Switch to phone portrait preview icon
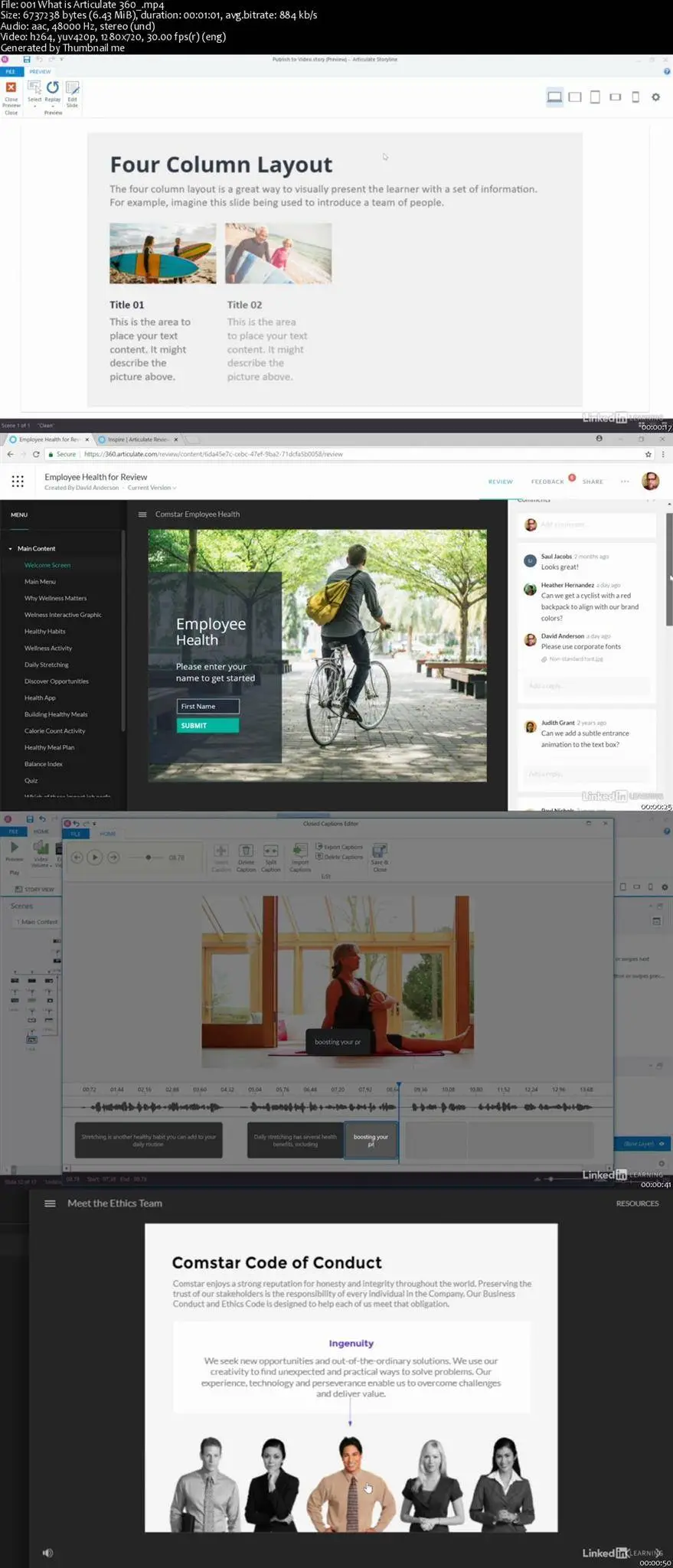Screen dimensions: 673x1568 pos(635,97)
